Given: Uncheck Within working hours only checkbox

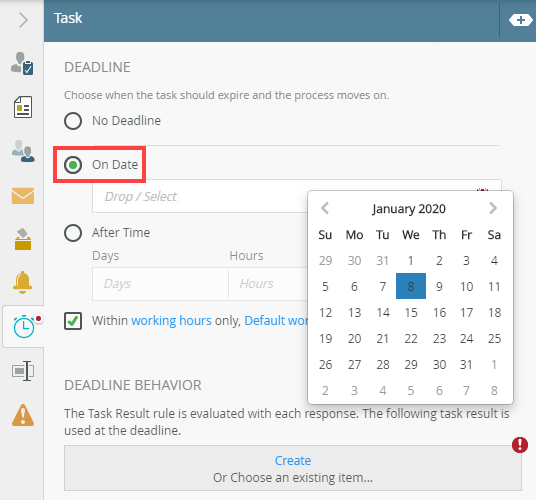Looking at the screenshot, I should 73,321.
